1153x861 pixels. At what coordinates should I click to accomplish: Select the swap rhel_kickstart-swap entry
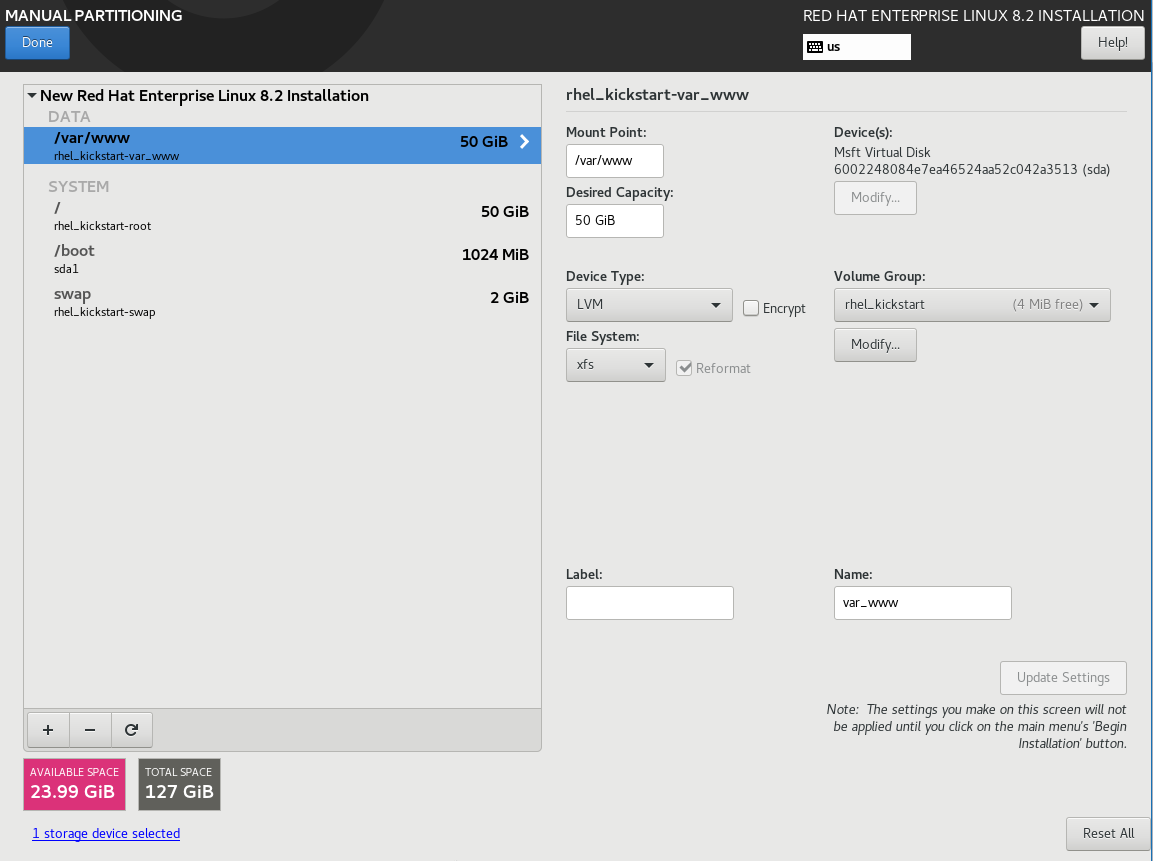(x=282, y=302)
